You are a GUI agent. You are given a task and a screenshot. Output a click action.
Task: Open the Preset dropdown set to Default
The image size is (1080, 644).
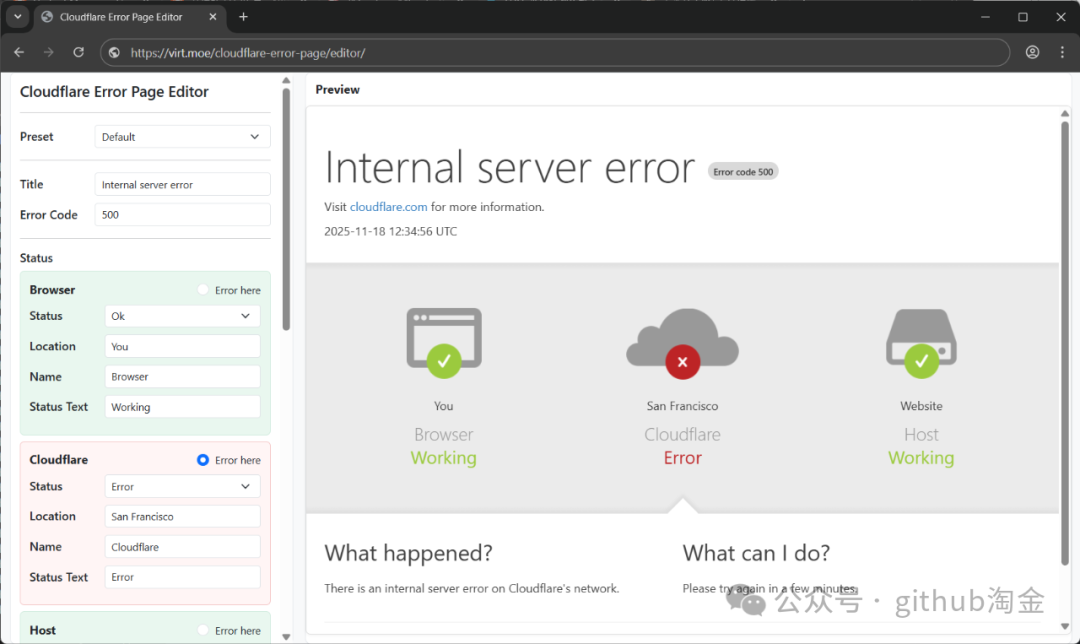182,137
